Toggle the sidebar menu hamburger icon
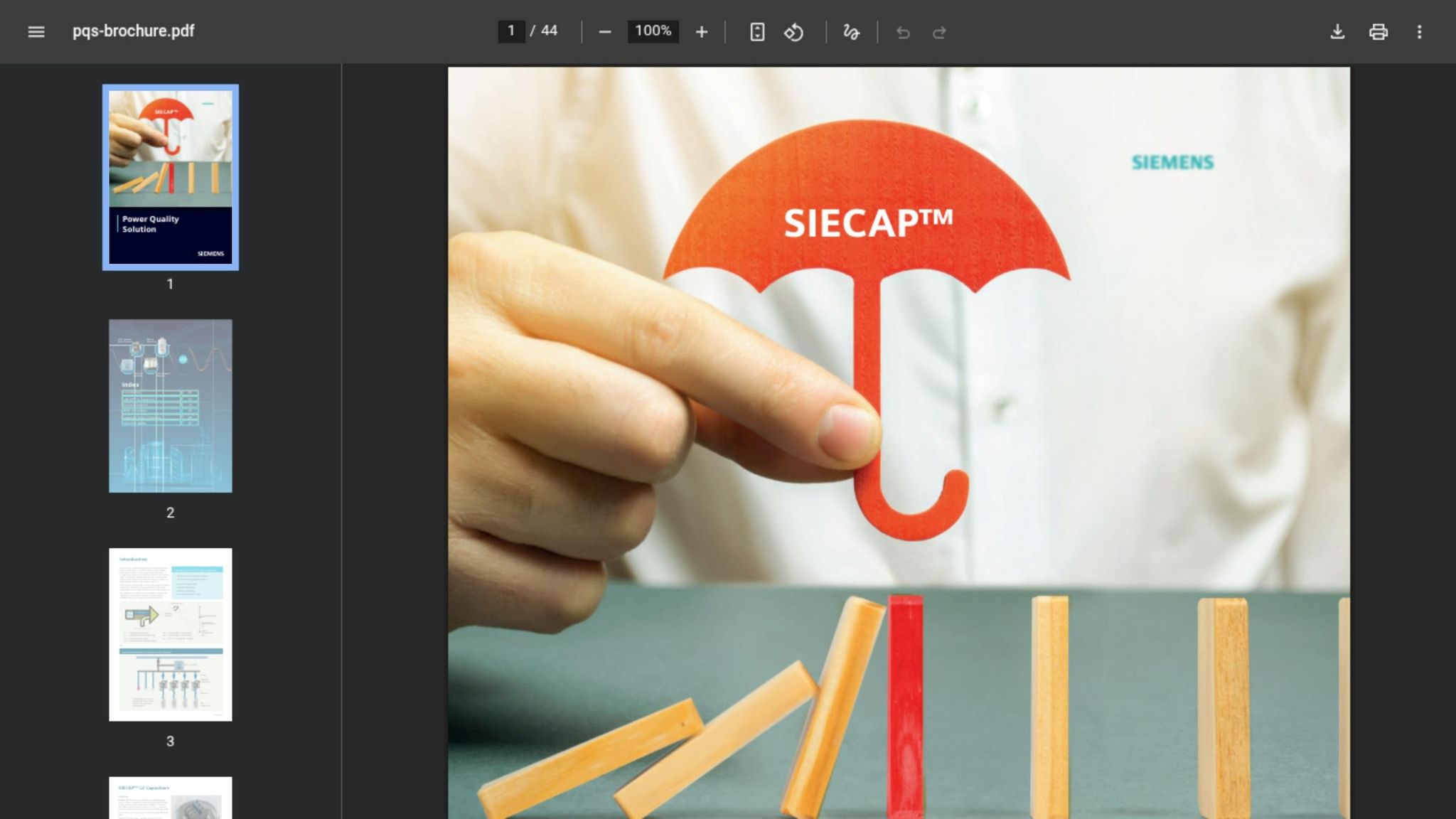The image size is (1456, 819). point(36,32)
